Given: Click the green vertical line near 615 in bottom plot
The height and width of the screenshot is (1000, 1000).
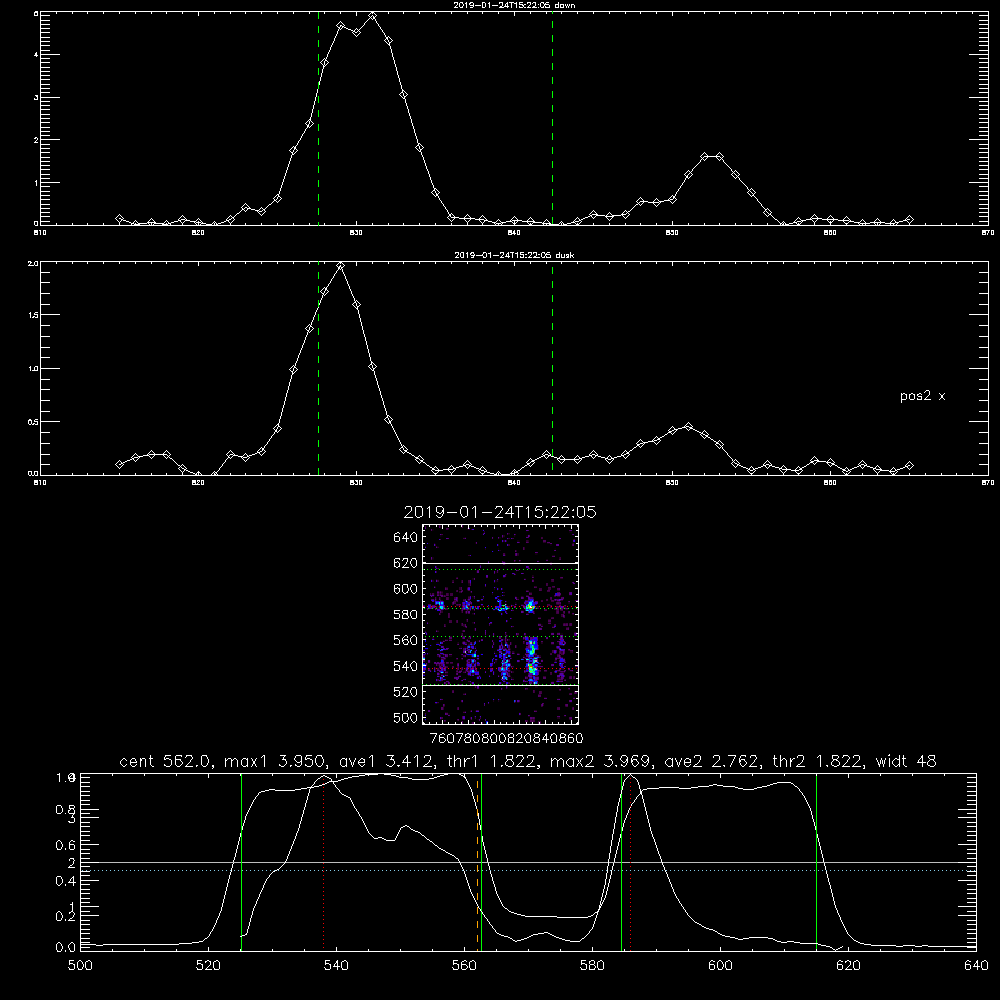Looking at the screenshot, I should [816, 862].
